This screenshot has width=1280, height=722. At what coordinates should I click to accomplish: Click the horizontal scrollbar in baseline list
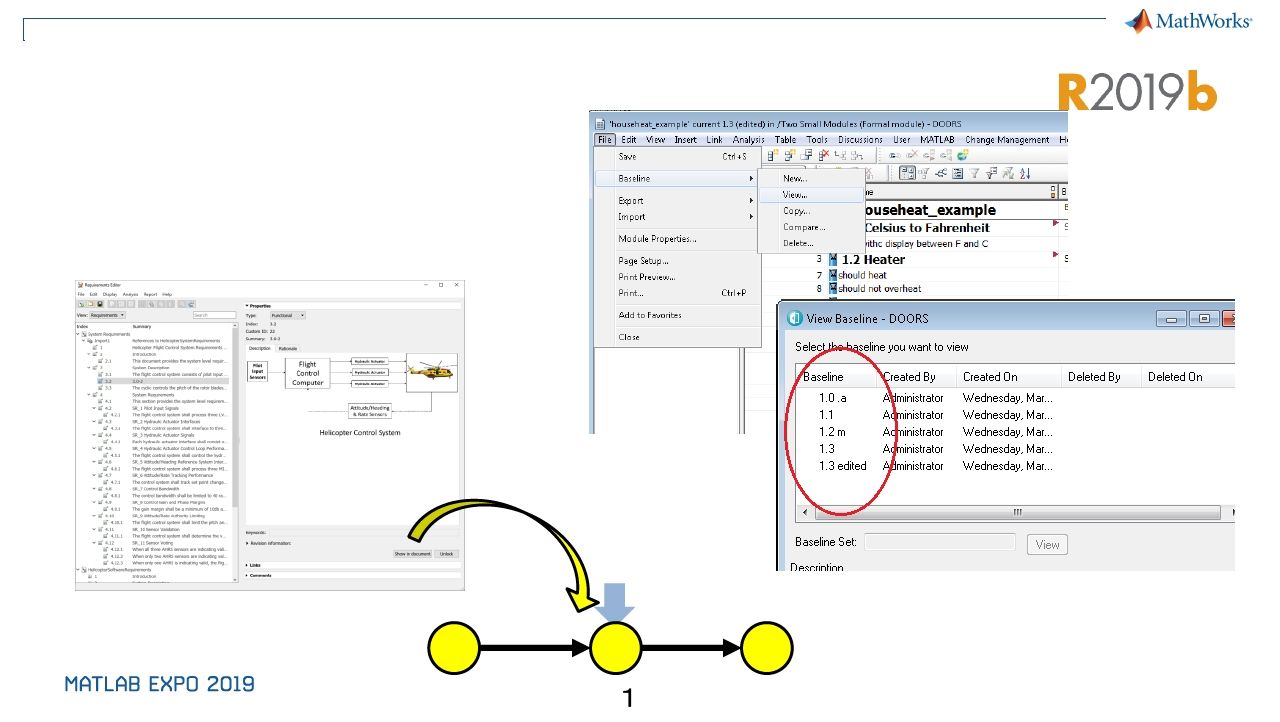tap(1017, 512)
